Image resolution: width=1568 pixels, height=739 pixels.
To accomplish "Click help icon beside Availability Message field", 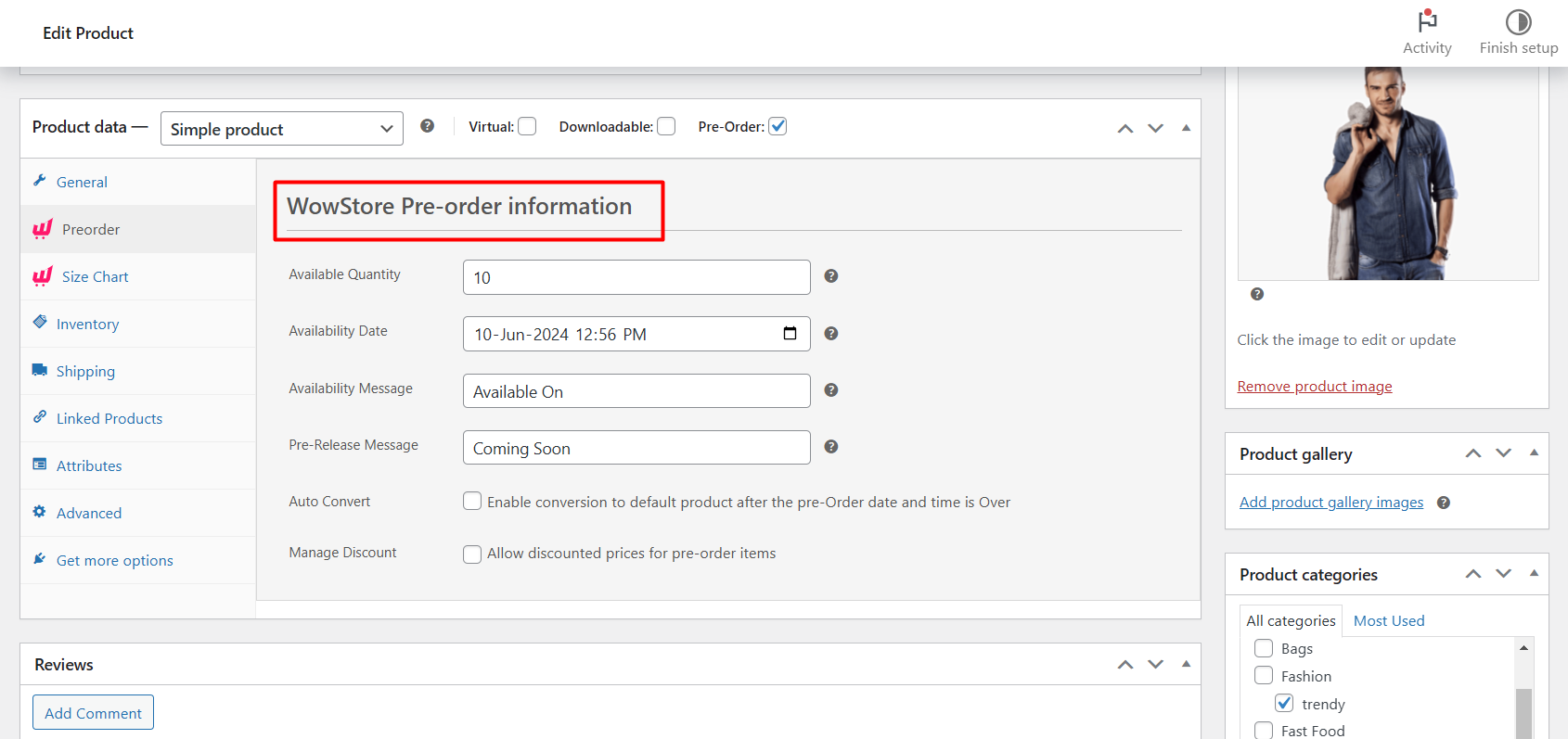I will tap(831, 390).
